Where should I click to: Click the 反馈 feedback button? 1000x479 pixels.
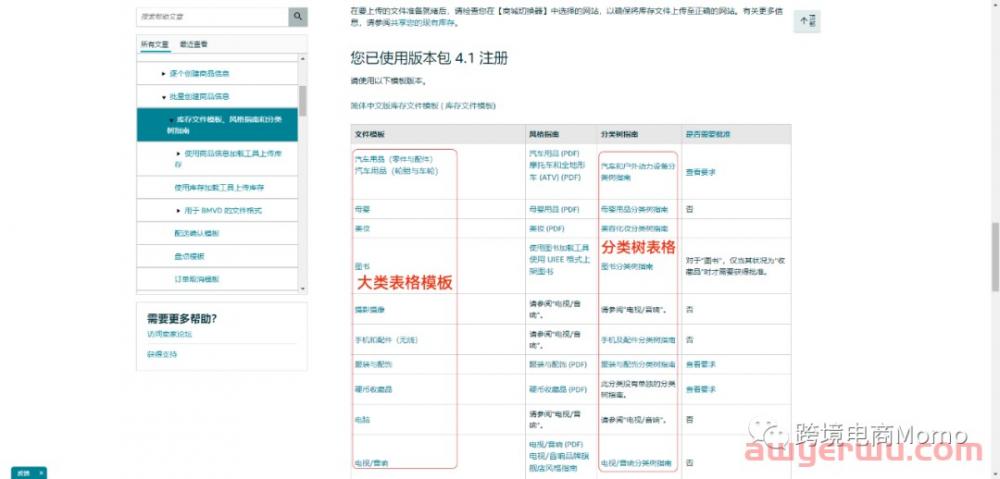29,473
